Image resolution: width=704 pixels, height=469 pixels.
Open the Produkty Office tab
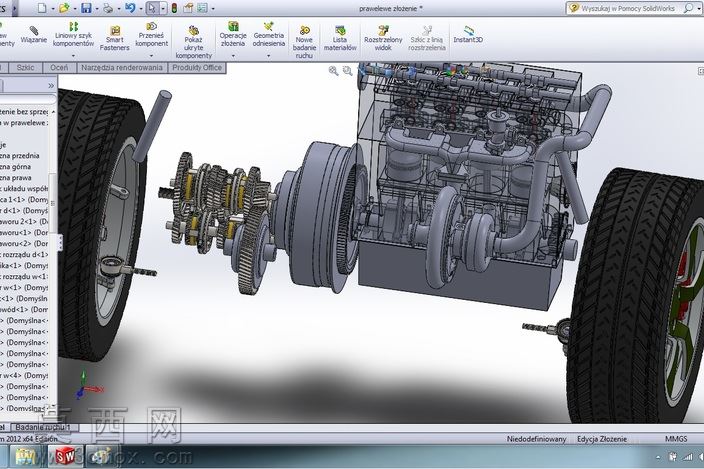click(x=197, y=67)
